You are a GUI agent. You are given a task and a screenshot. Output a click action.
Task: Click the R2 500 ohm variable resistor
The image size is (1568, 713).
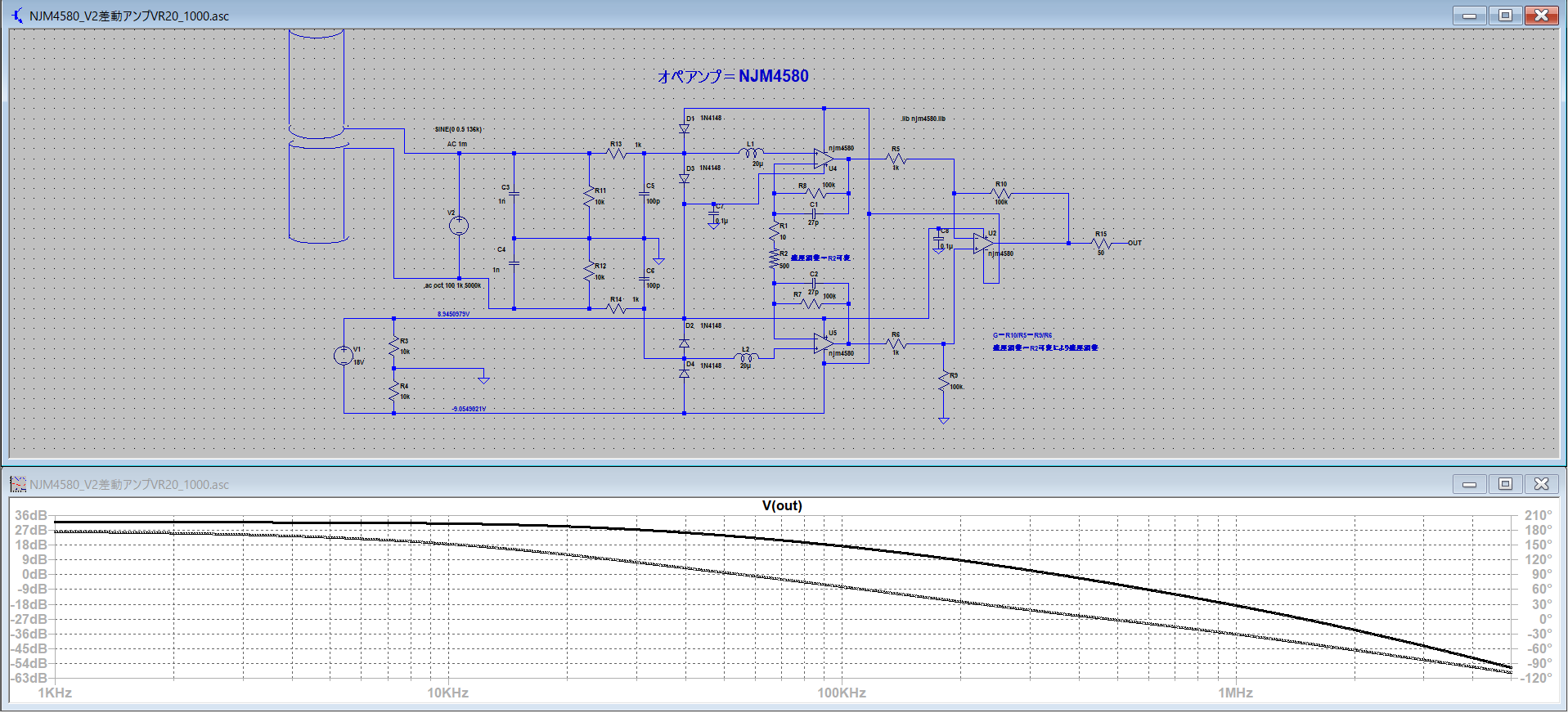click(774, 259)
